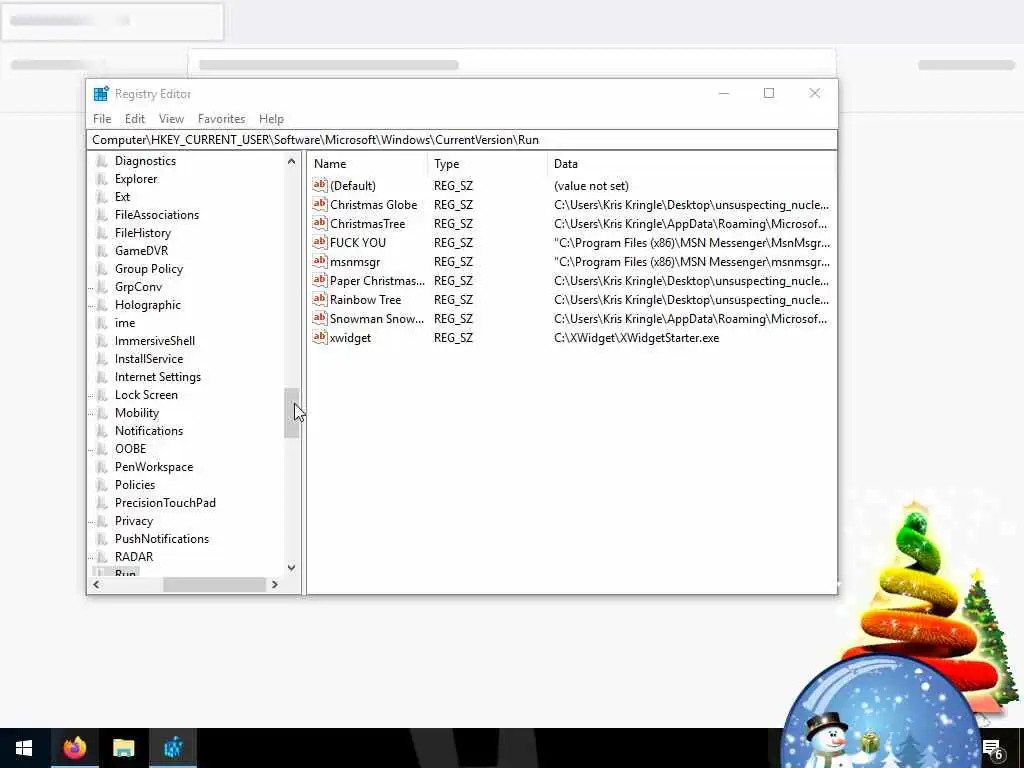Select the FileAssociations key
The image size is (1024, 768).
pos(157,215)
